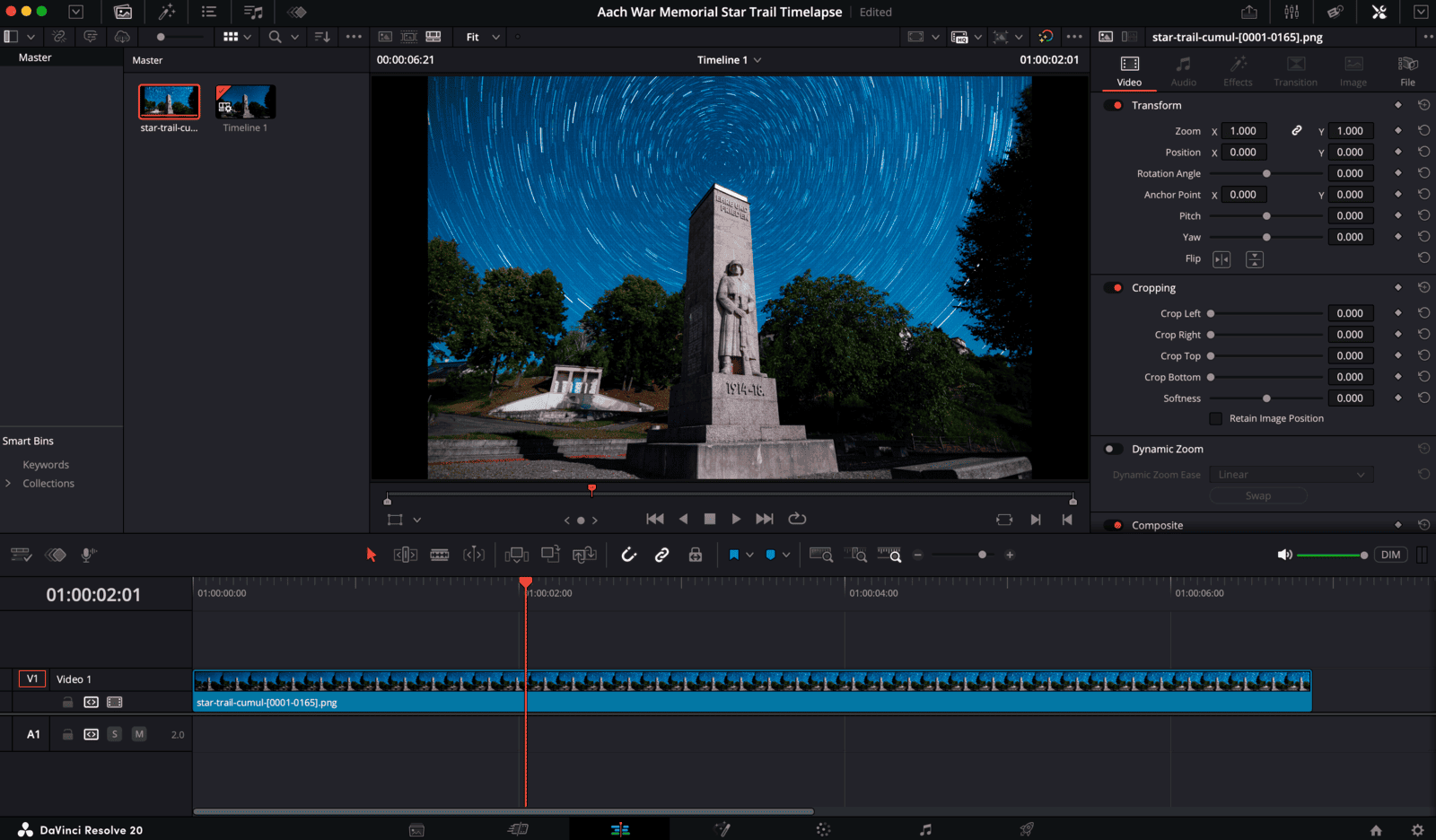Viewport: 1436px width, 840px height.
Task: Open project settings gear icon
Action: (1417, 830)
